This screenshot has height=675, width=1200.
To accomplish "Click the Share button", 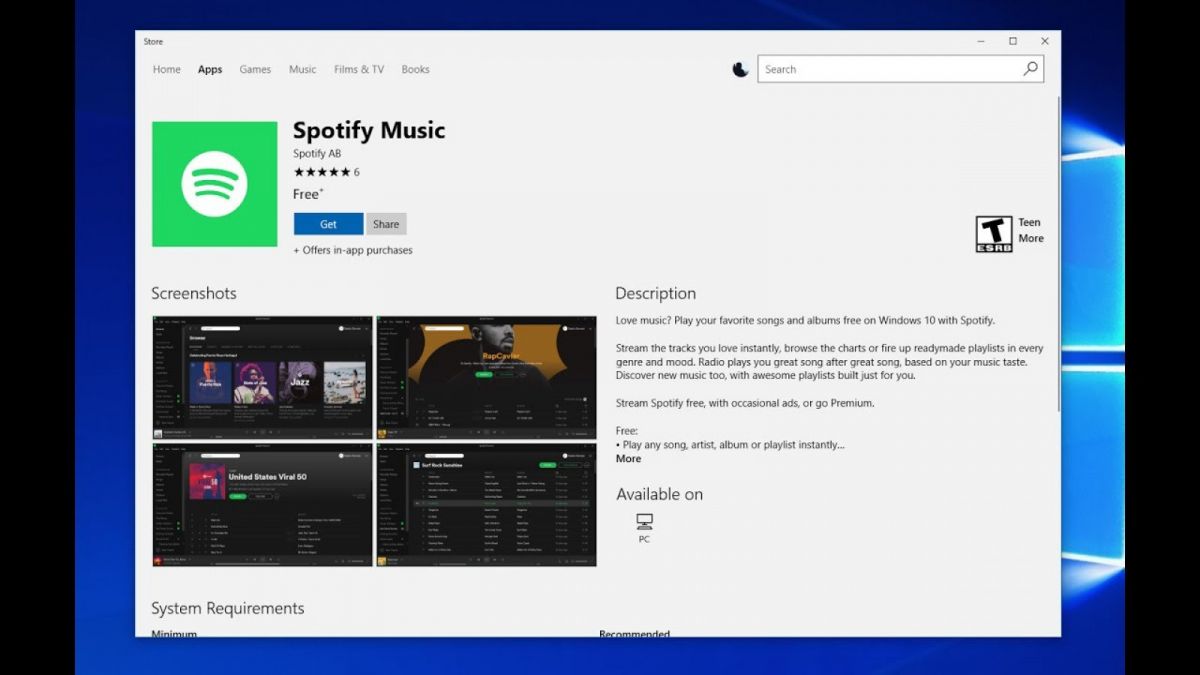I will click(x=386, y=224).
